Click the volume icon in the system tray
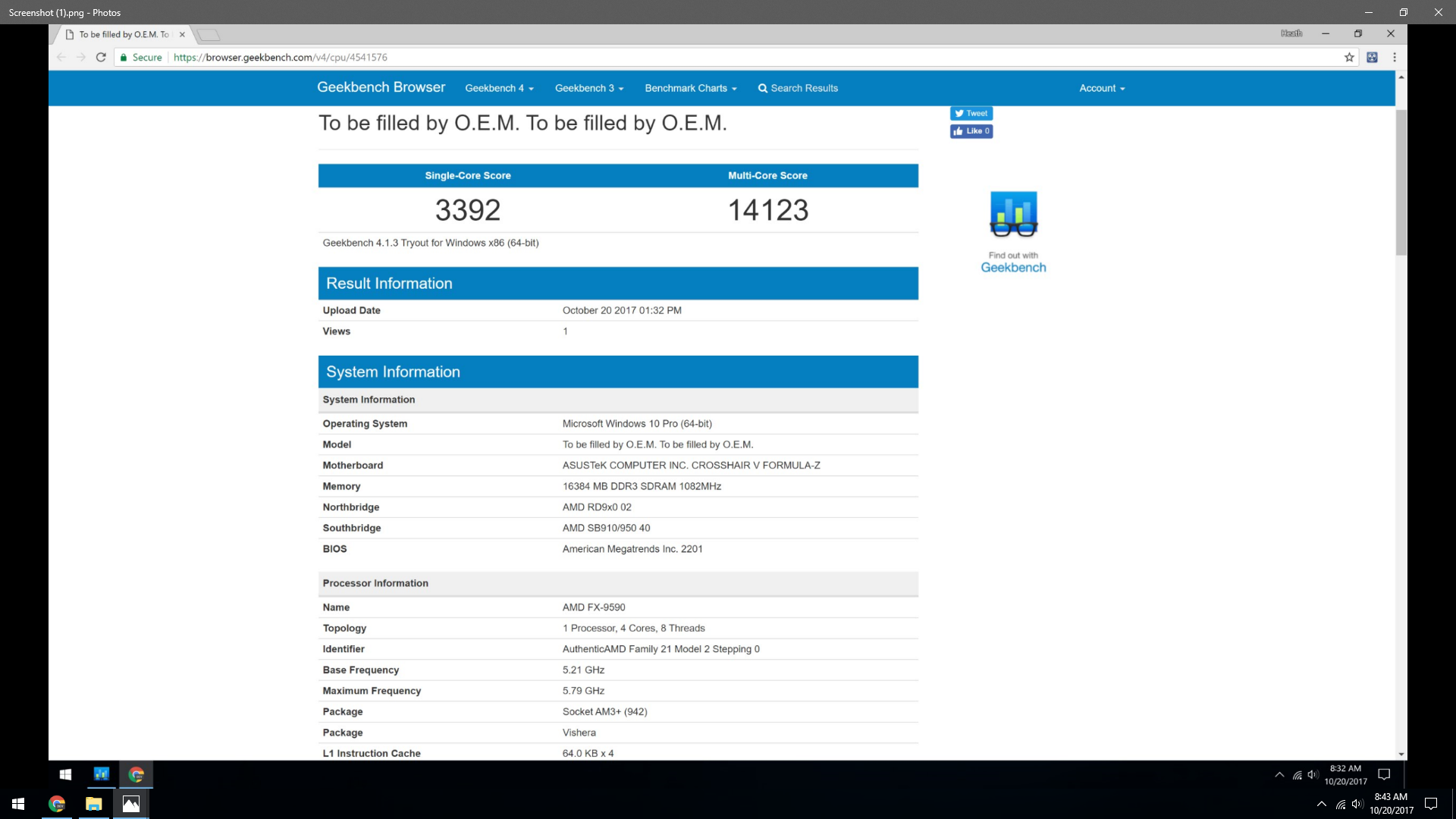 1357,804
